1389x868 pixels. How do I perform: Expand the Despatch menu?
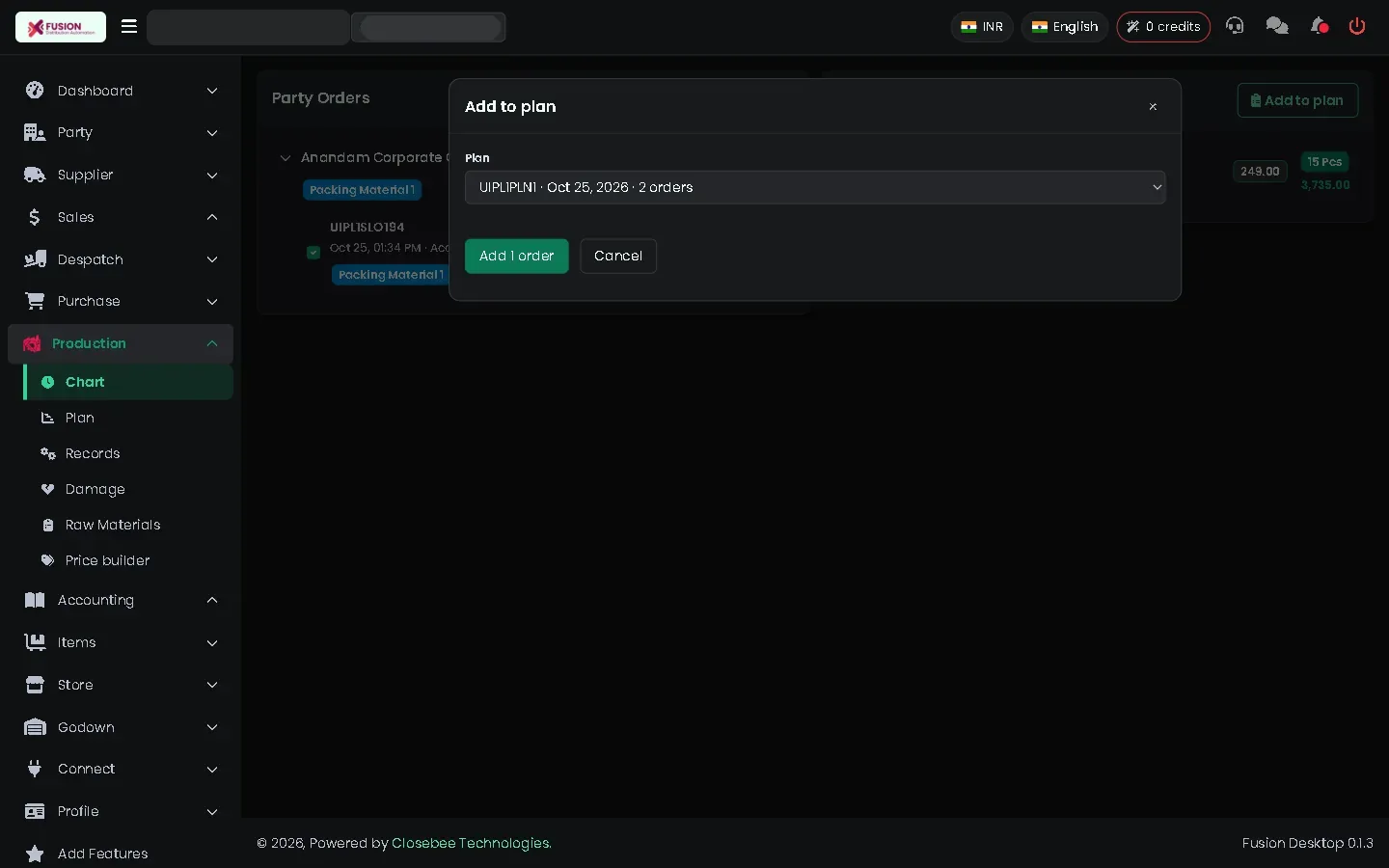click(x=121, y=259)
